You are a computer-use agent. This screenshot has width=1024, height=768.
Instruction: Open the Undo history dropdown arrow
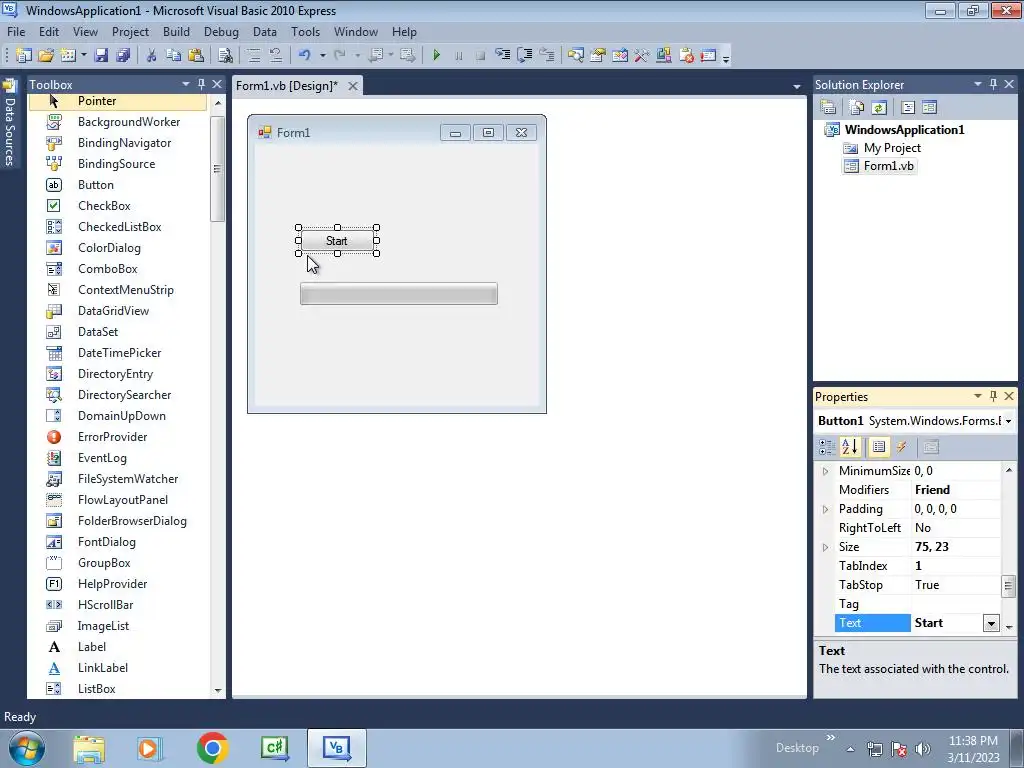[x=323, y=56]
